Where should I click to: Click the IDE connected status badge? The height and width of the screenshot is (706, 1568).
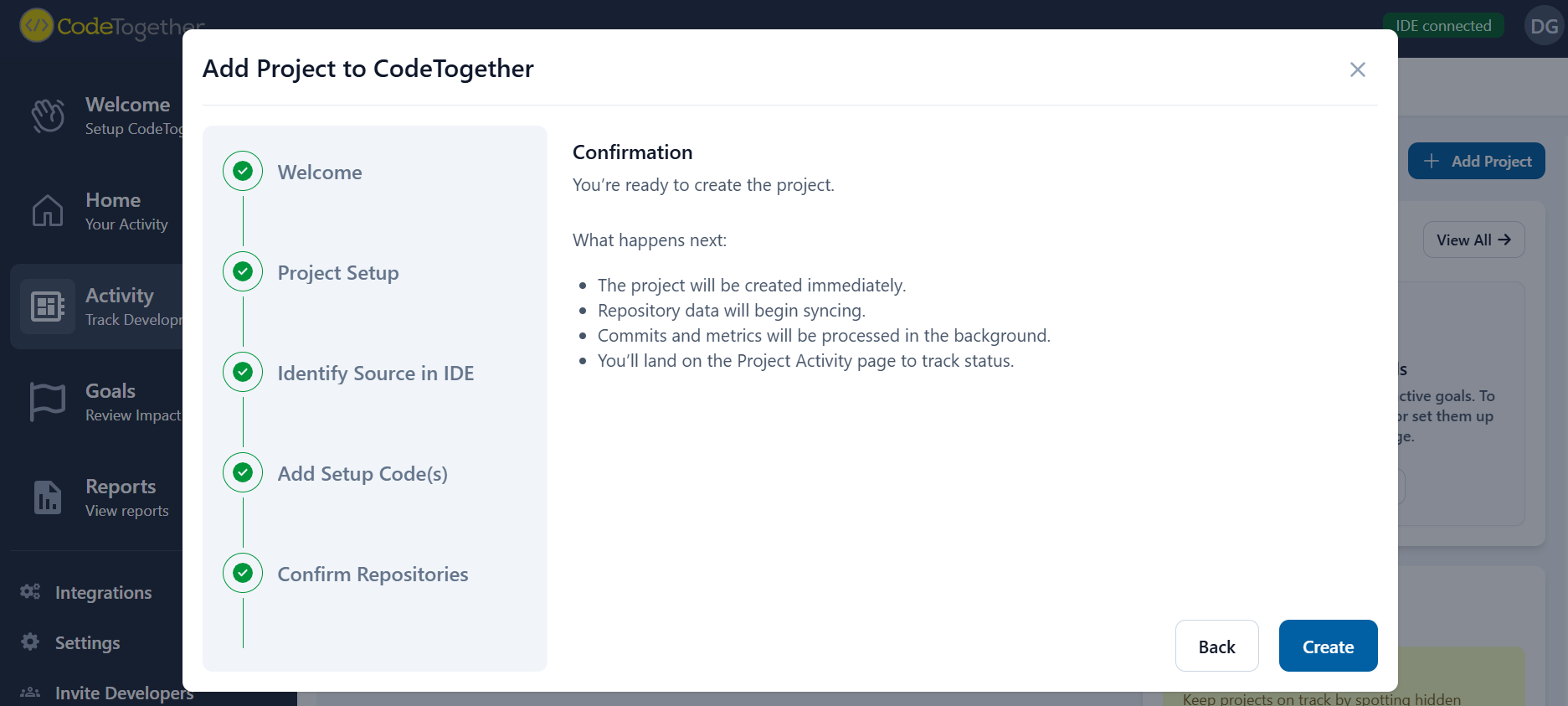(1443, 26)
